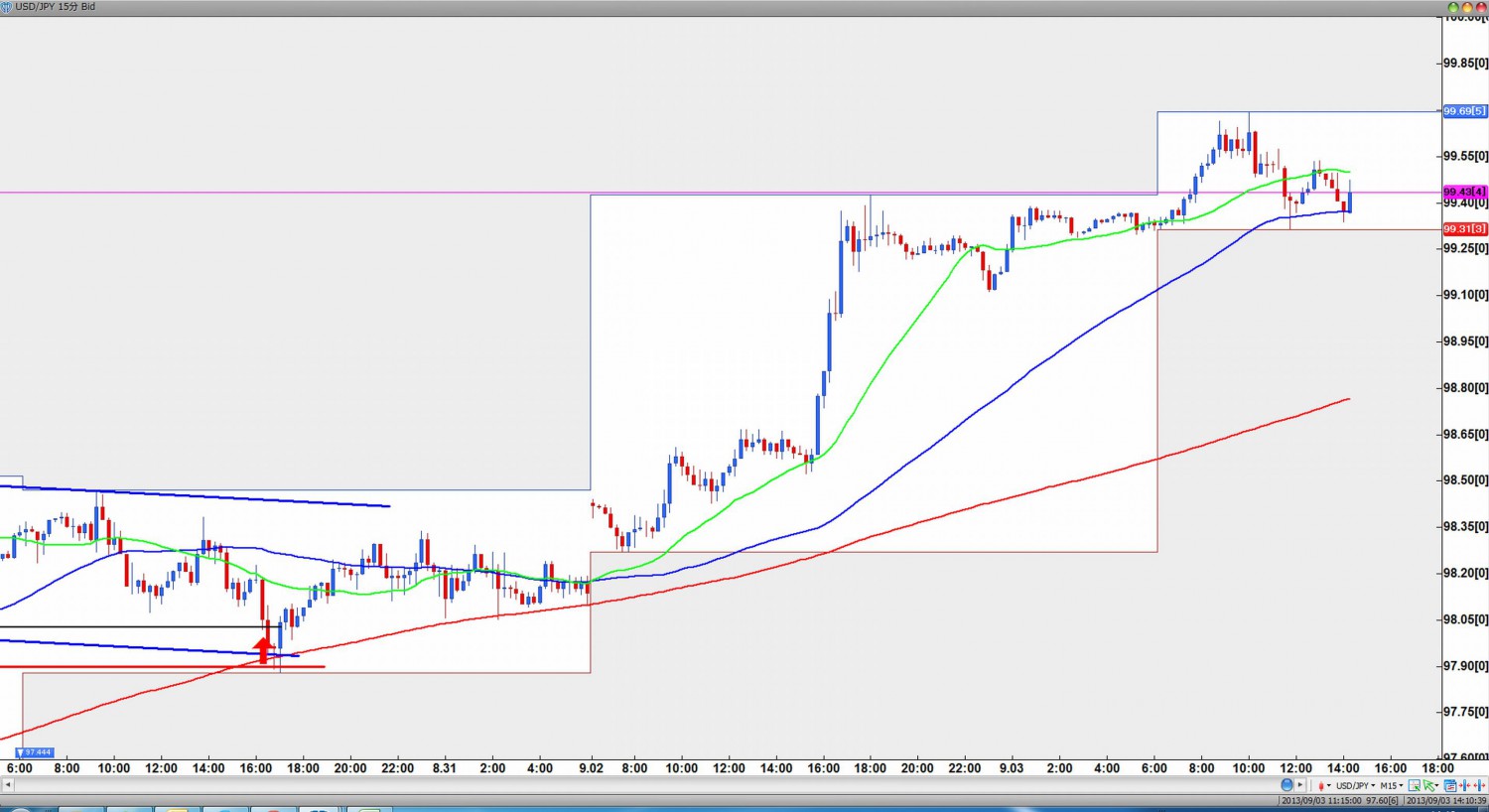
Task: Click the green round window button
Action: coord(1454,7)
